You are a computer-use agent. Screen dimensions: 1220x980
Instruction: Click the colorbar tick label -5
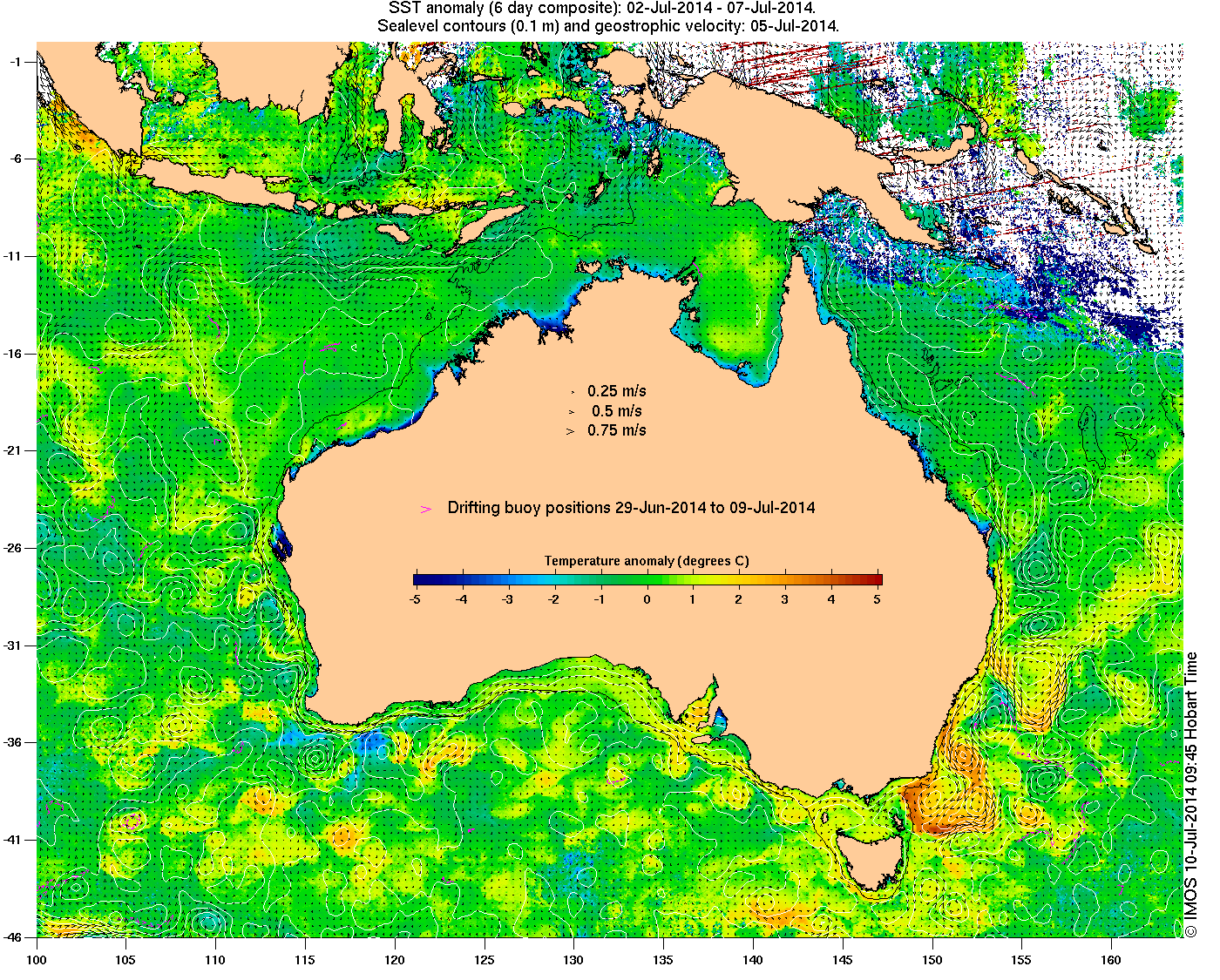point(414,599)
